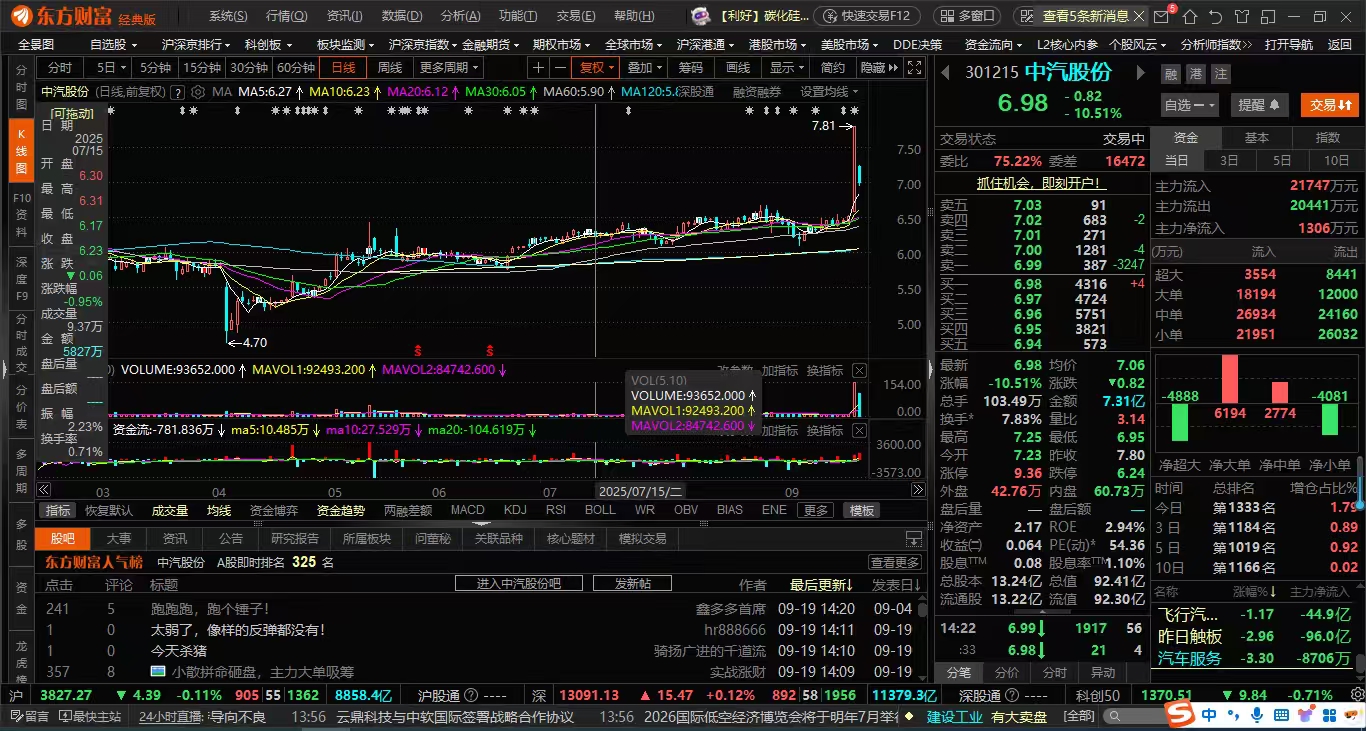The image size is (1366, 731).
Task: Switch to 60分钟 chart tab
Action: [296, 67]
